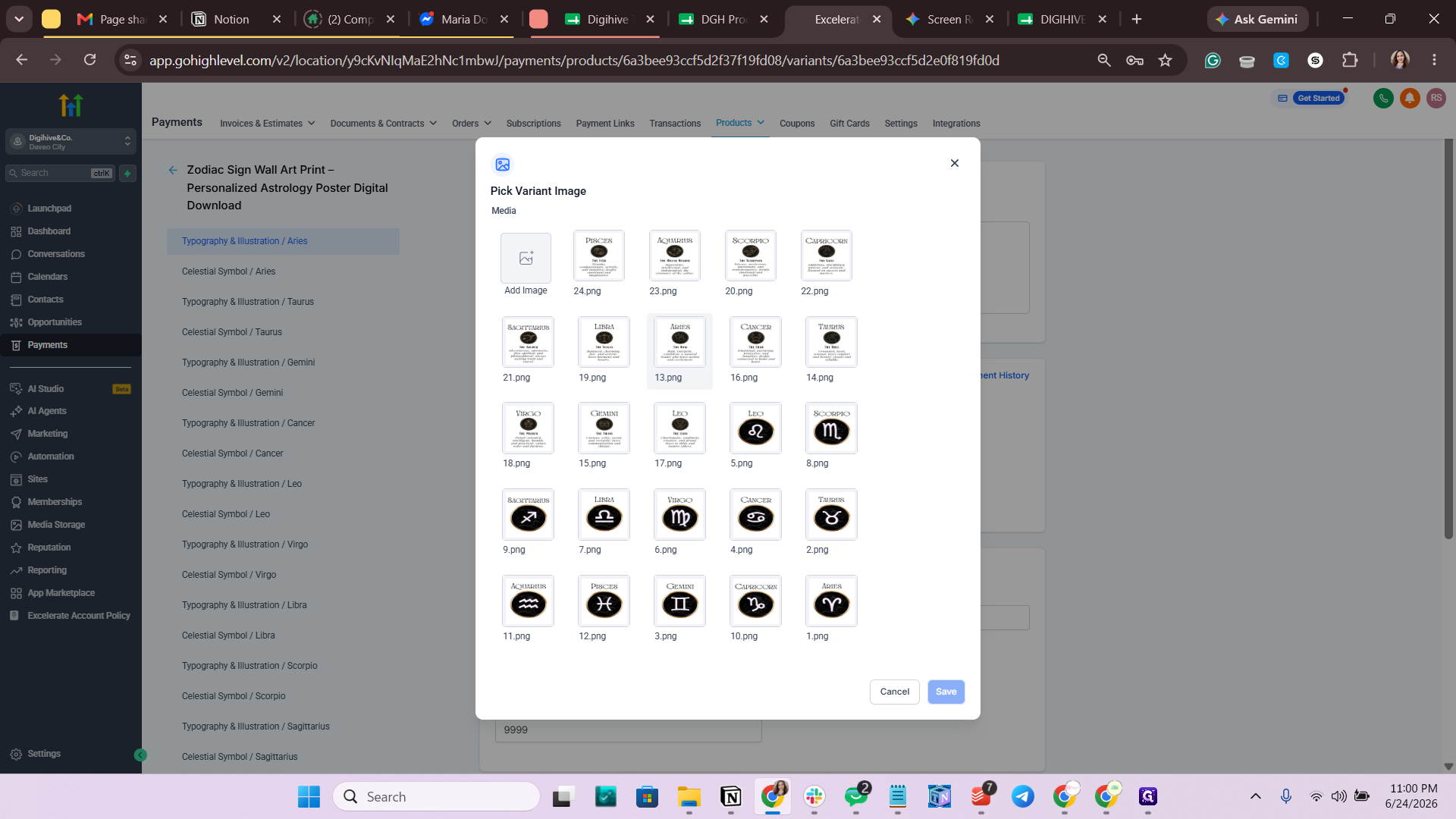This screenshot has width=1456, height=819.
Task: Expand the Products dropdown
Action: click(740, 123)
